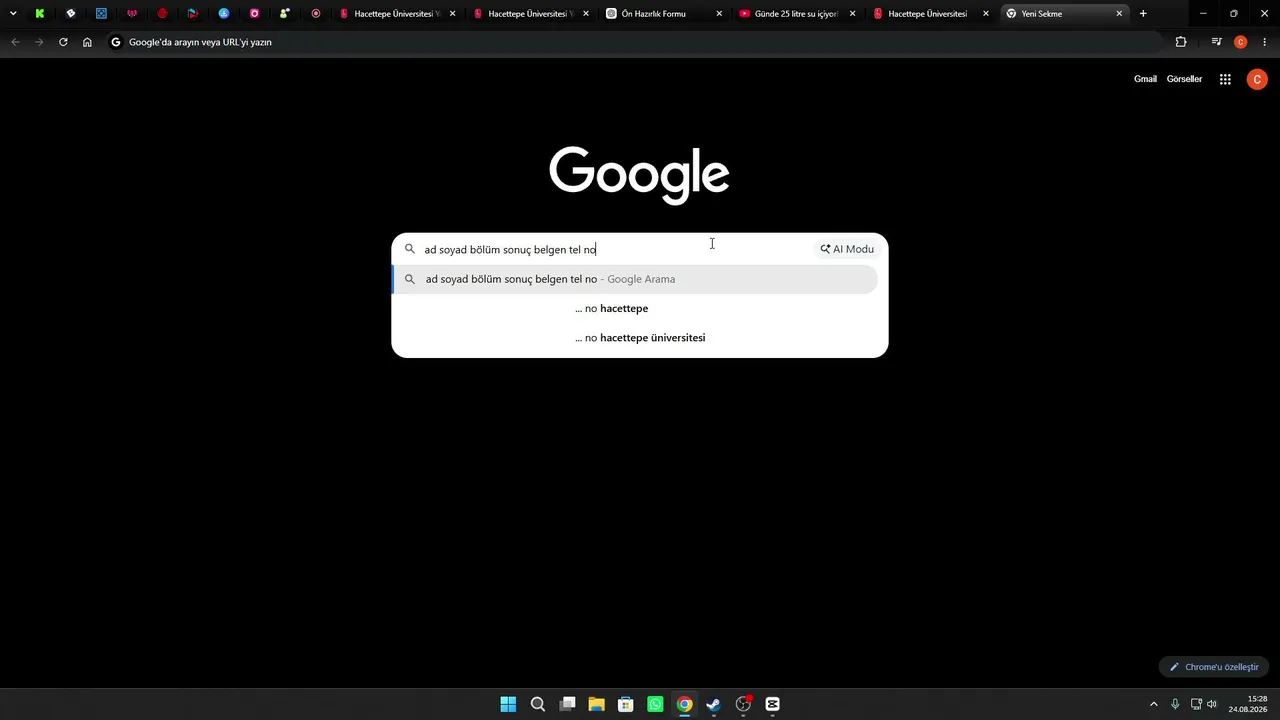Open the Chrome profile avatar in toolbar
Image resolution: width=1280 pixels, height=720 pixels.
point(1241,42)
